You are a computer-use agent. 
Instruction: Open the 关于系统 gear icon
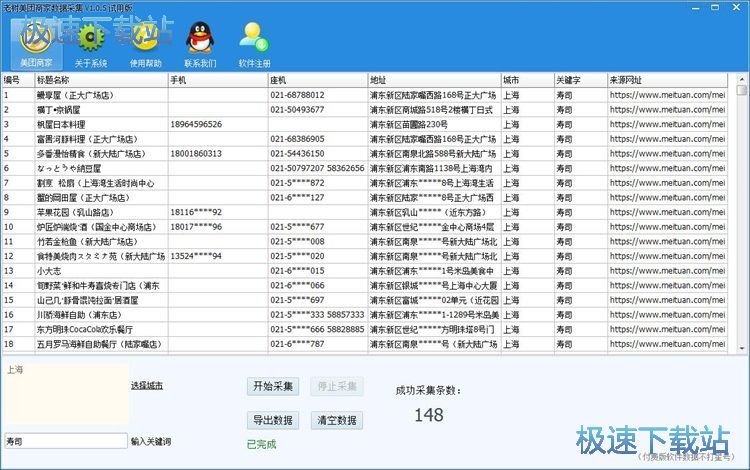(90, 45)
